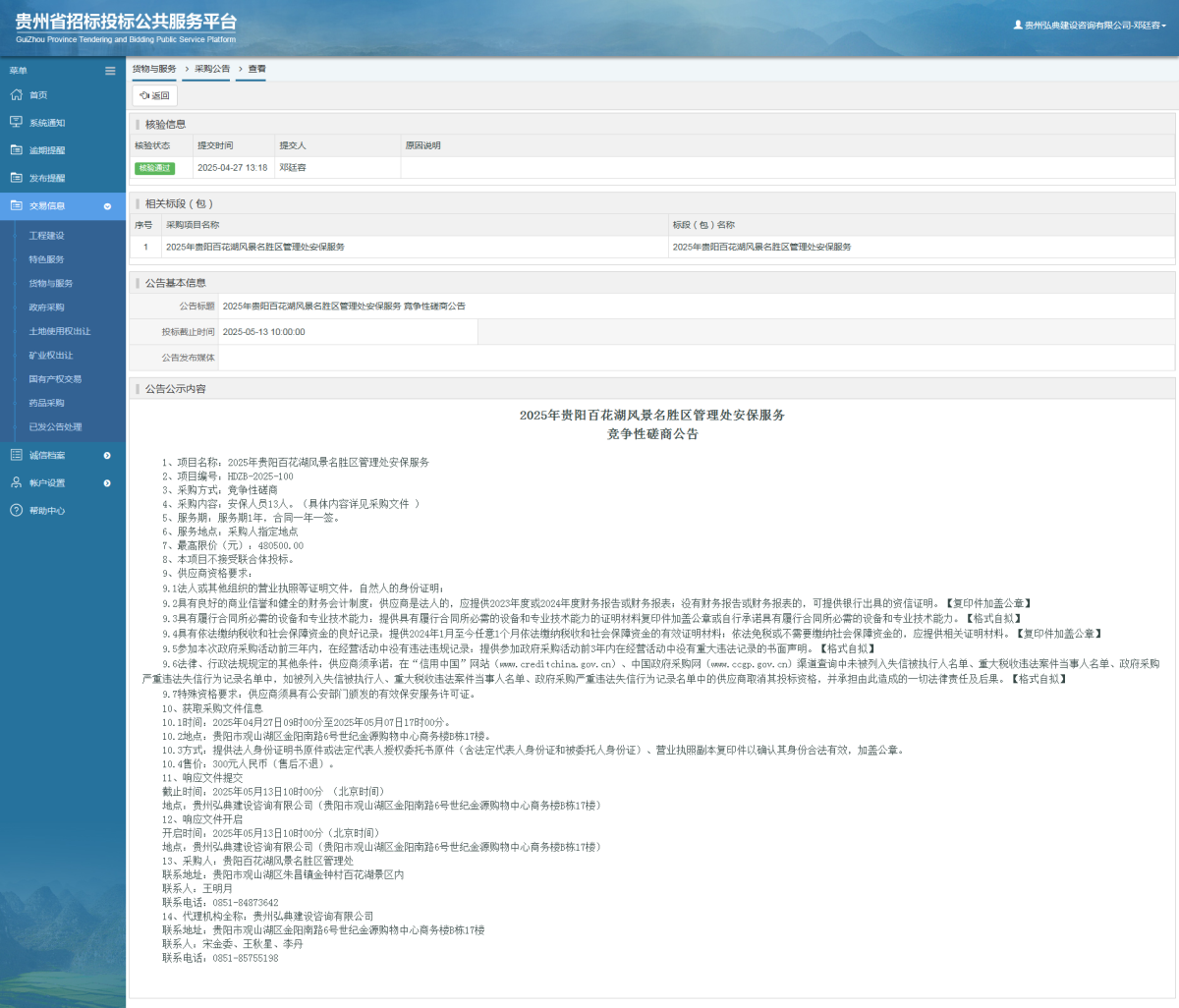1179x1008 pixels.
Task: Click the green 核验通过 status badge
Action: 154,168
